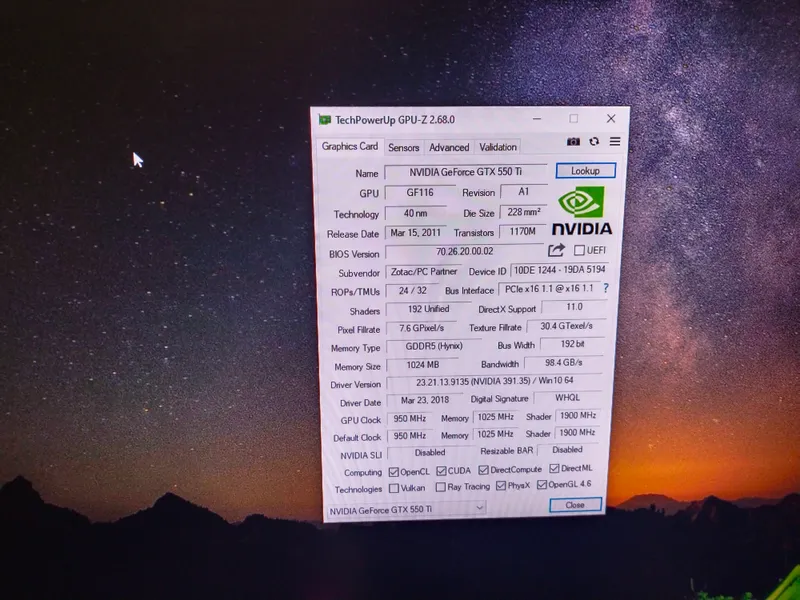Toggle the UEFI checkbox
Viewport: 800px width, 600px height.
pos(579,250)
